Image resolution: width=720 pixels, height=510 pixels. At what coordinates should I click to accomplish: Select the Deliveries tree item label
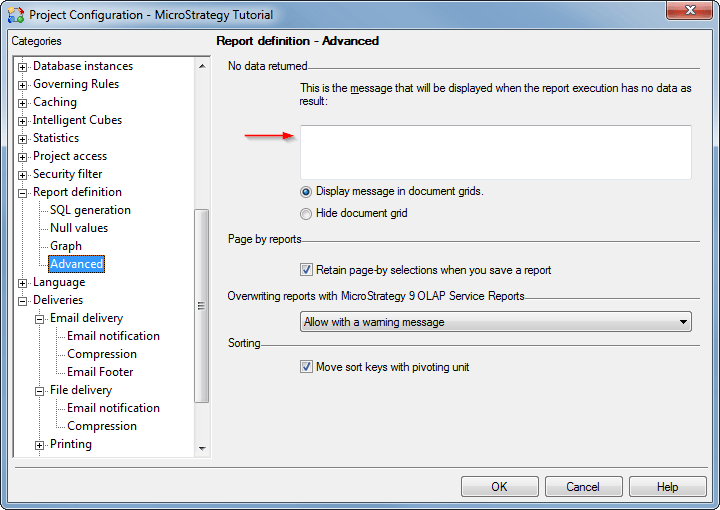58,300
